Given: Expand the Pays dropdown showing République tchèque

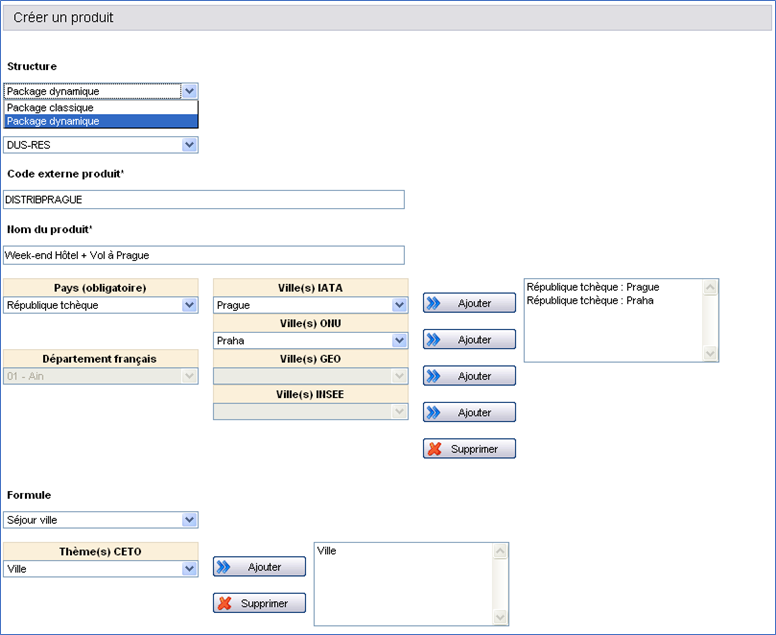Looking at the screenshot, I should click(190, 305).
